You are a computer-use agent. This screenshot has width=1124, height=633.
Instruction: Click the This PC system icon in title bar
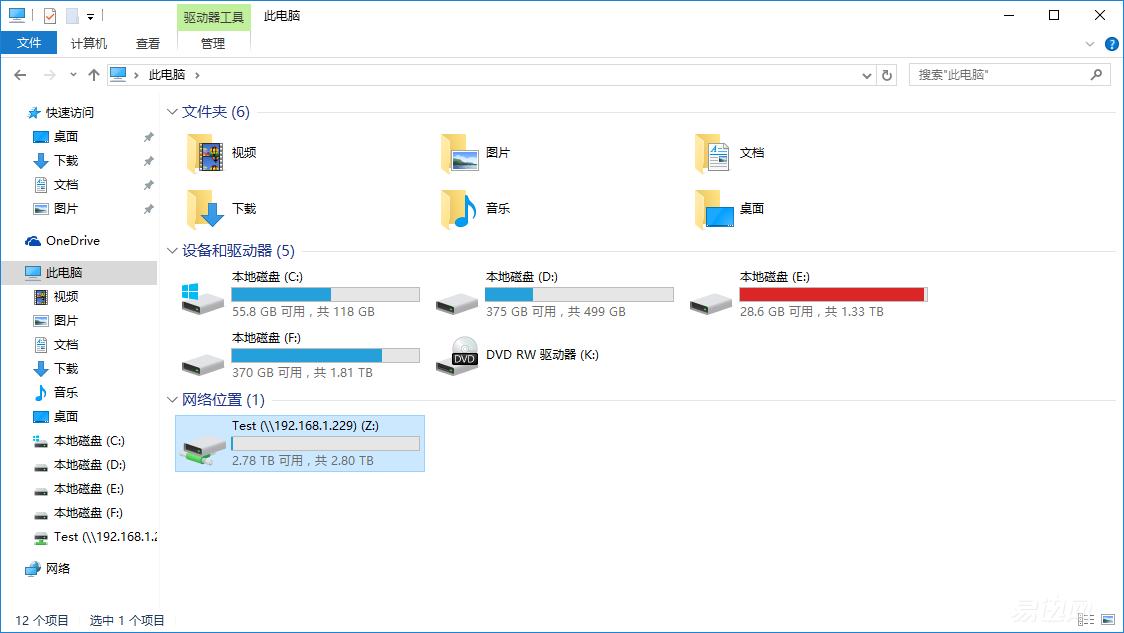(16, 15)
